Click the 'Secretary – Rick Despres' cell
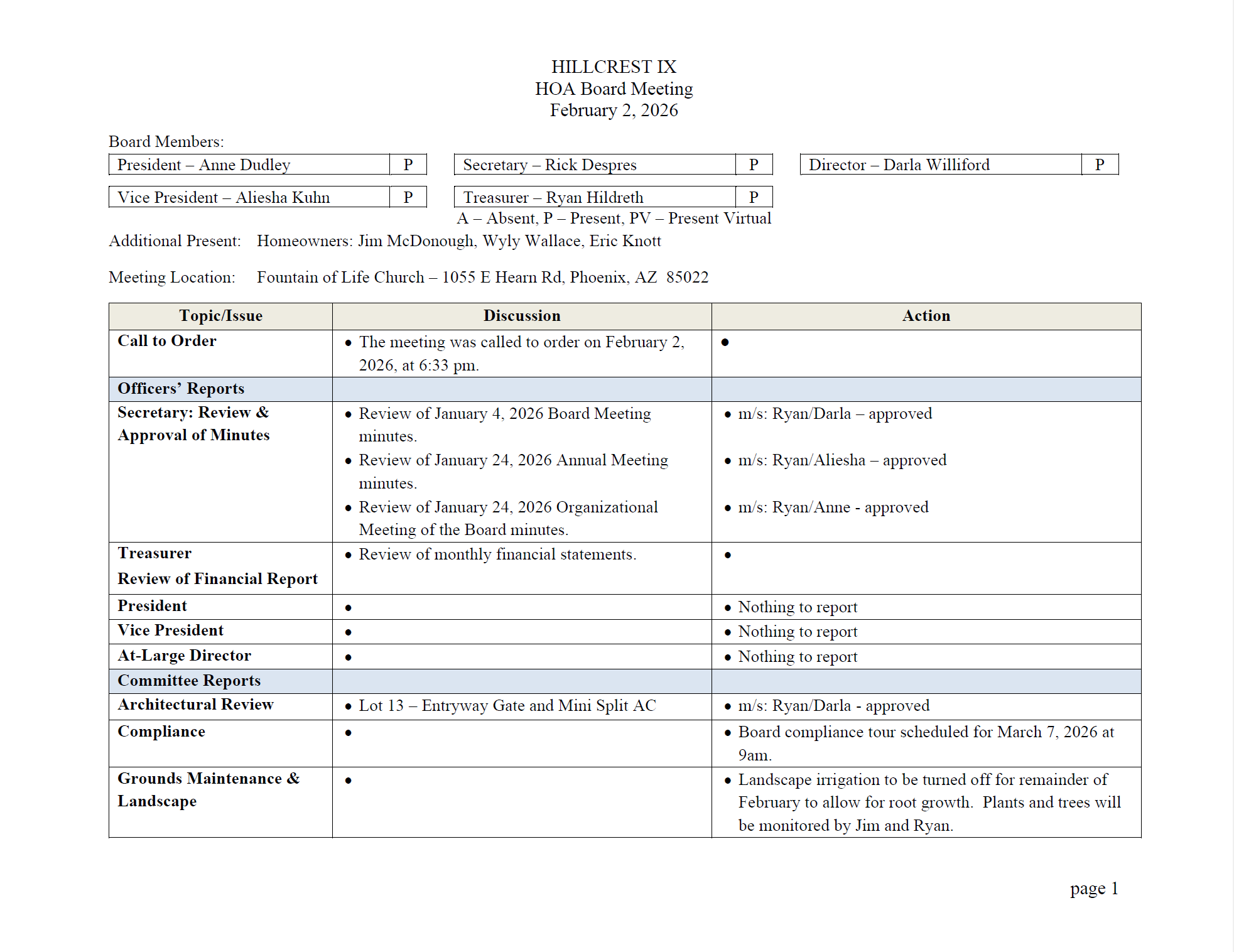The height and width of the screenshot is (952, 1234). click(594, 165)
